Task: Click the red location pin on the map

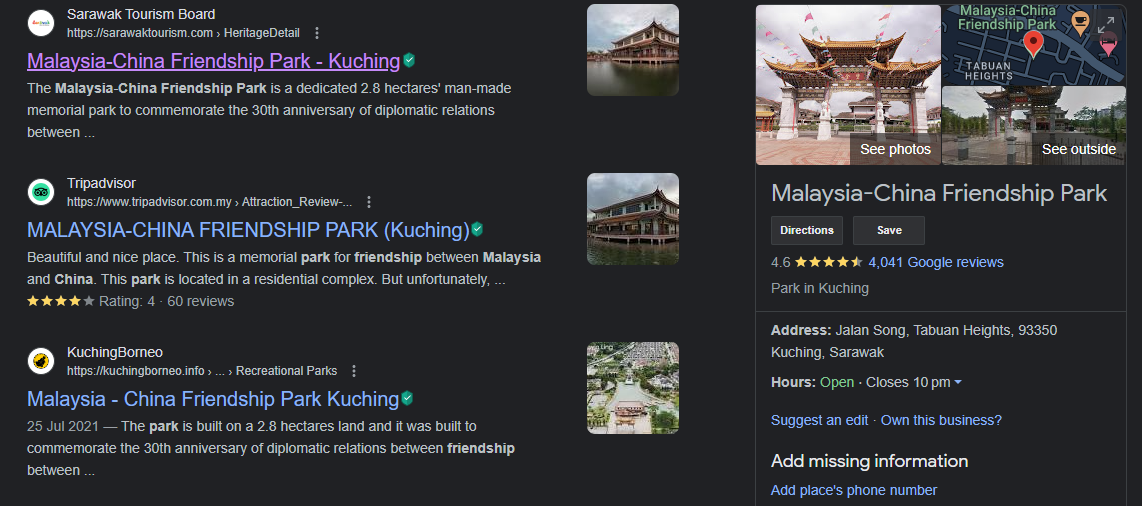Action: 1033,44
